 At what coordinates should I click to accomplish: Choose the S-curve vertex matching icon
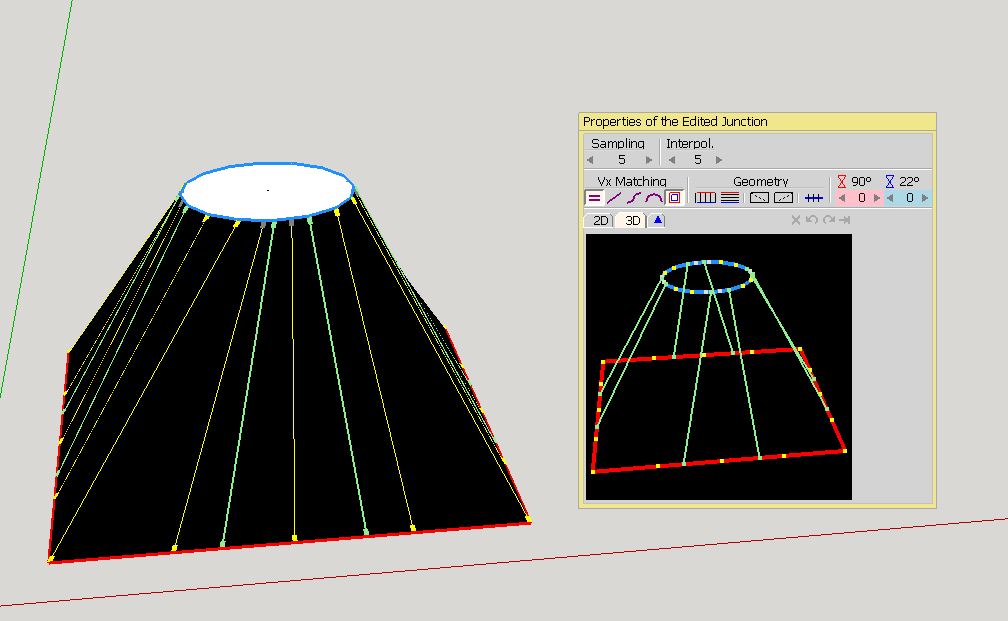coord(634,198)
